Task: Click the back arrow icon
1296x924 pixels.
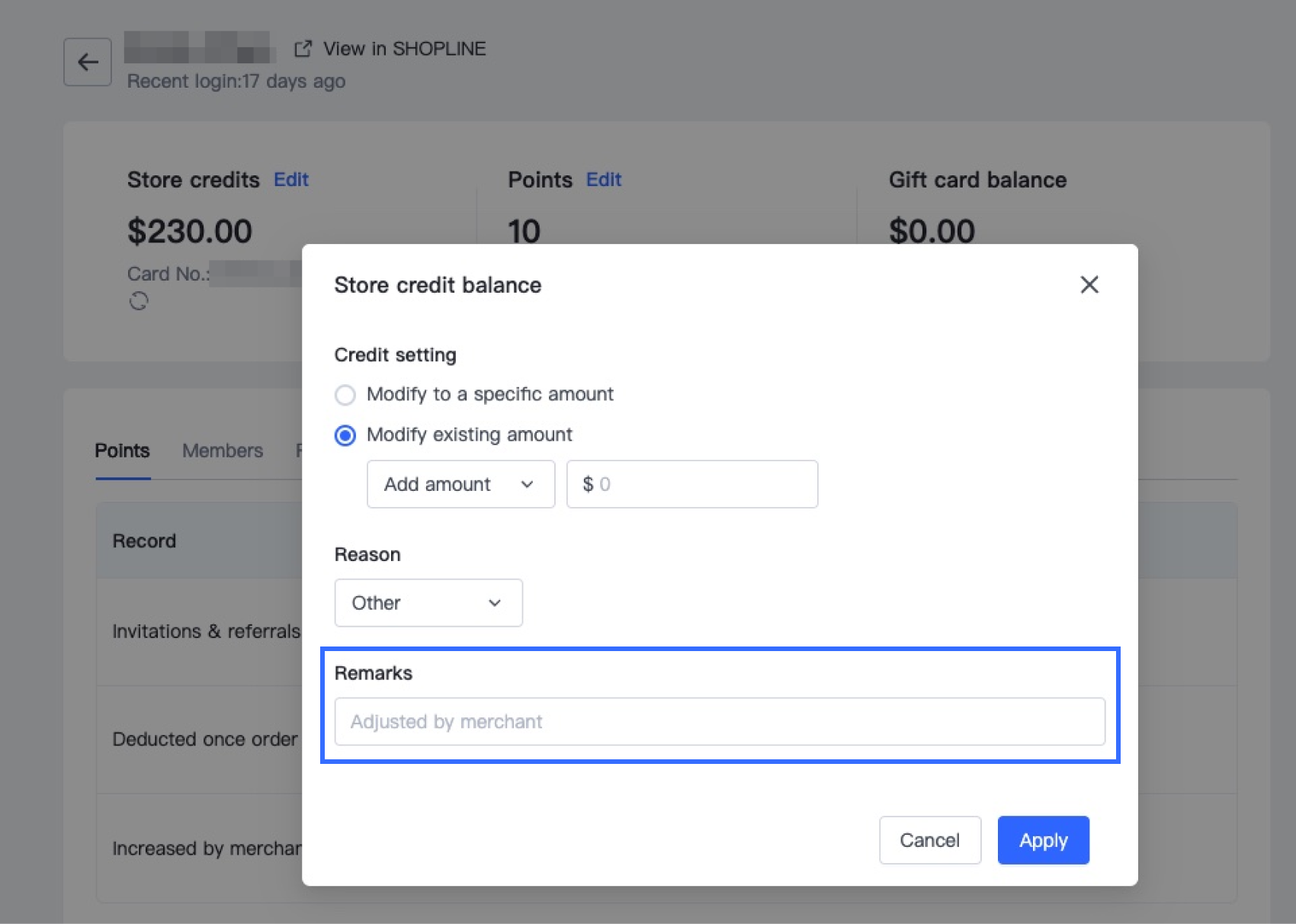Action: coord(88,62)
